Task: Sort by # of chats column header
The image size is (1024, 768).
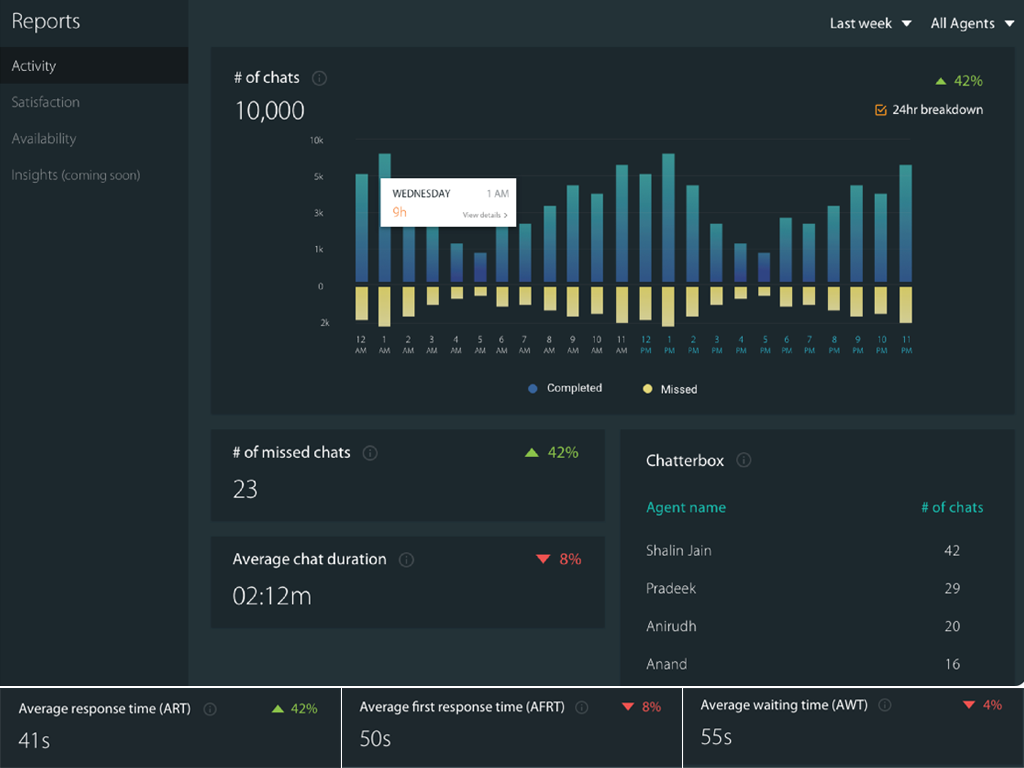Action: 951,508
